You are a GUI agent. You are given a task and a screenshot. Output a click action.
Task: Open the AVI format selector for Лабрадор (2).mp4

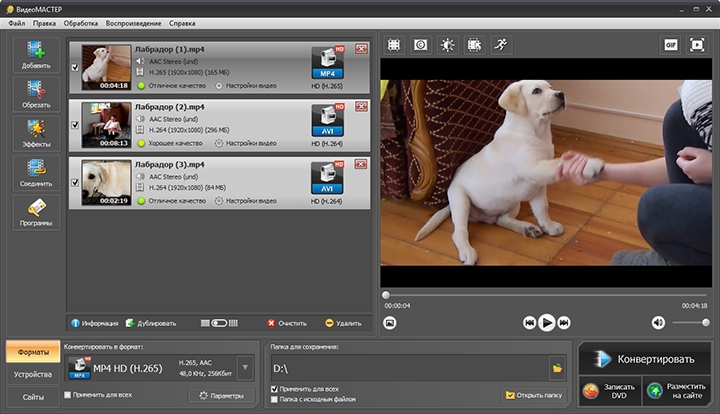coord(326,119)
